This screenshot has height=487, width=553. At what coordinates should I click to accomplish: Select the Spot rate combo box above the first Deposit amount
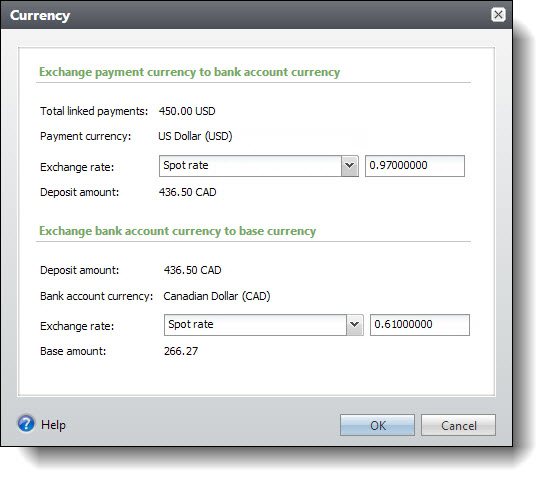pos(259,166)
